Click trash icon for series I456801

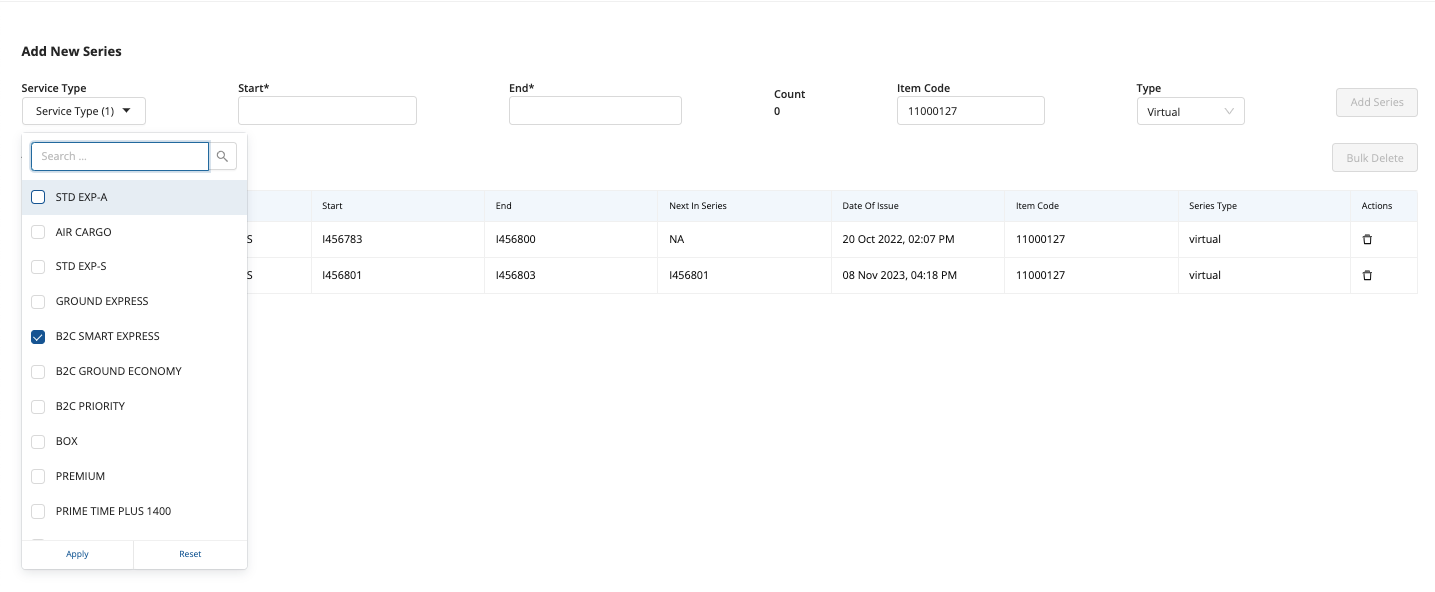(x=1367, y=275)
